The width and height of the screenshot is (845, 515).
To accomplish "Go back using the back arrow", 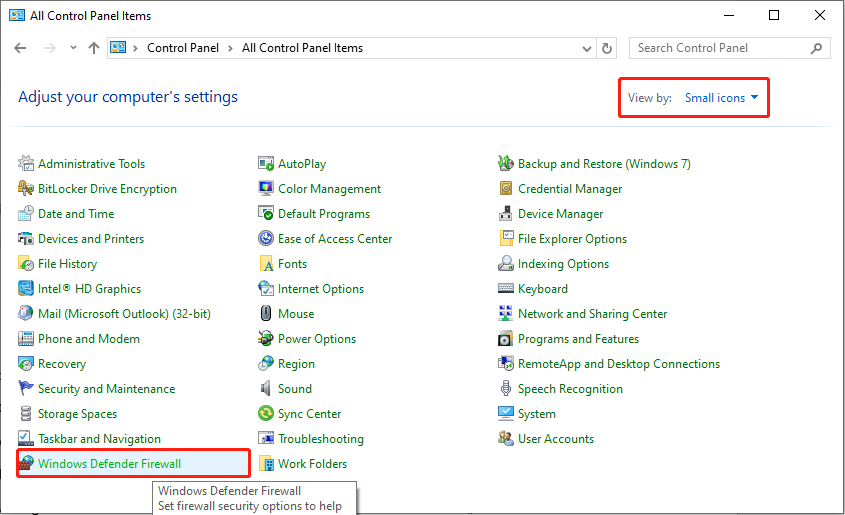I will click(20, 48).
